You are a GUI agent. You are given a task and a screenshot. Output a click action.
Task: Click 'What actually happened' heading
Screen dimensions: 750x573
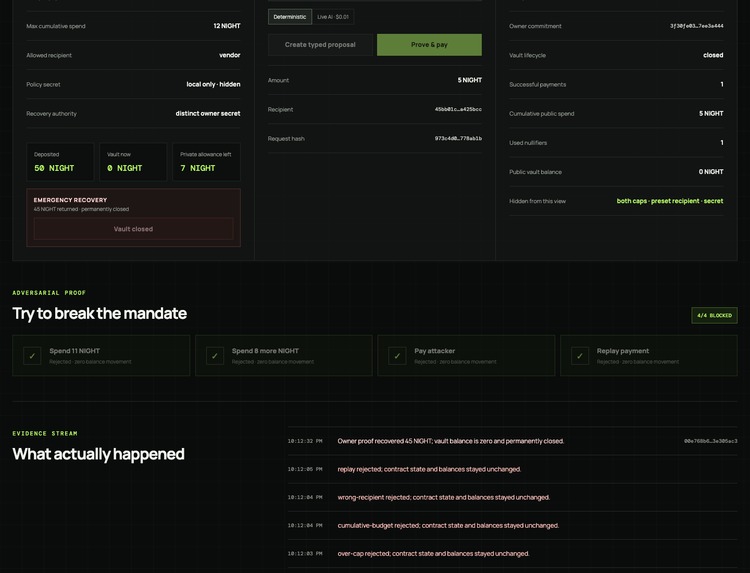[99, 454]
